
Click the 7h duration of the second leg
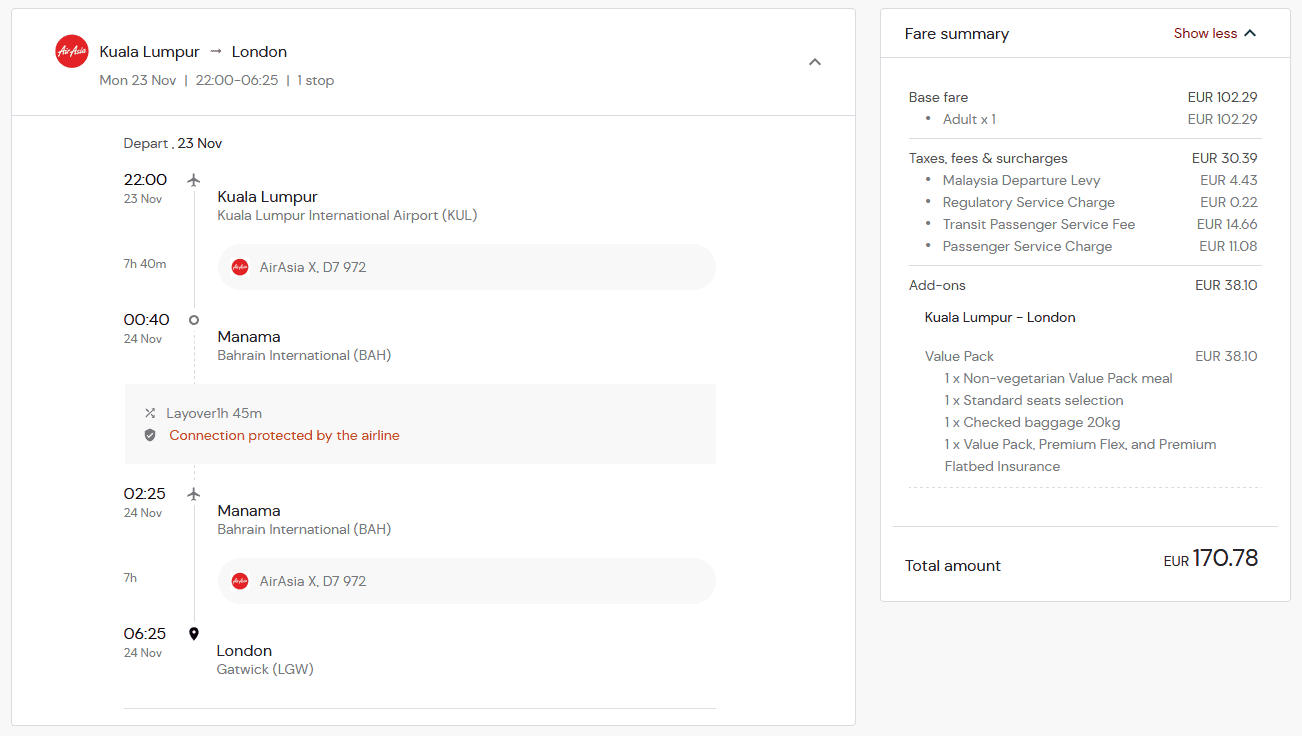click(130, 578)
